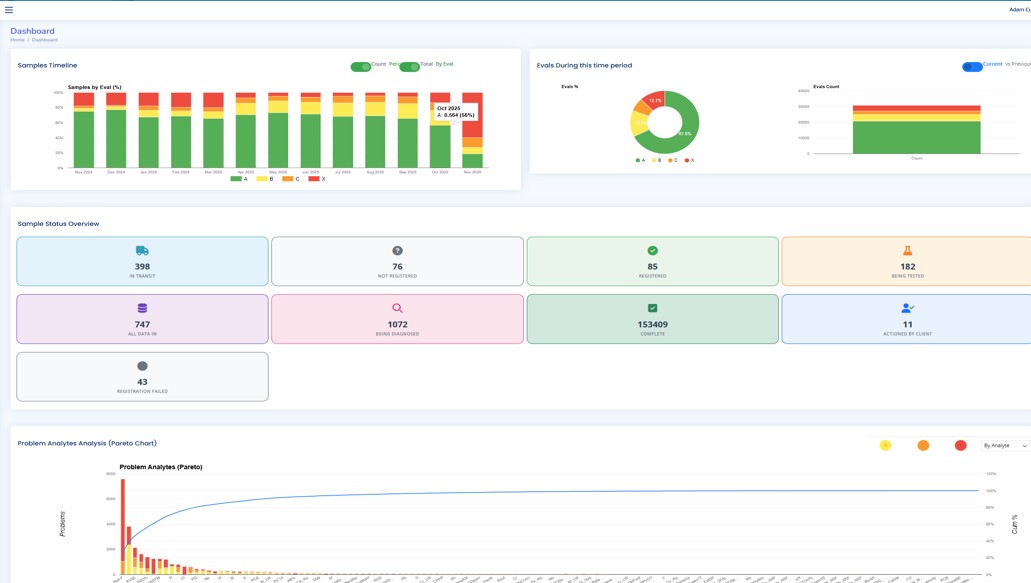
Task: Select the Registered checkmark icon
Action: point(652,251)
